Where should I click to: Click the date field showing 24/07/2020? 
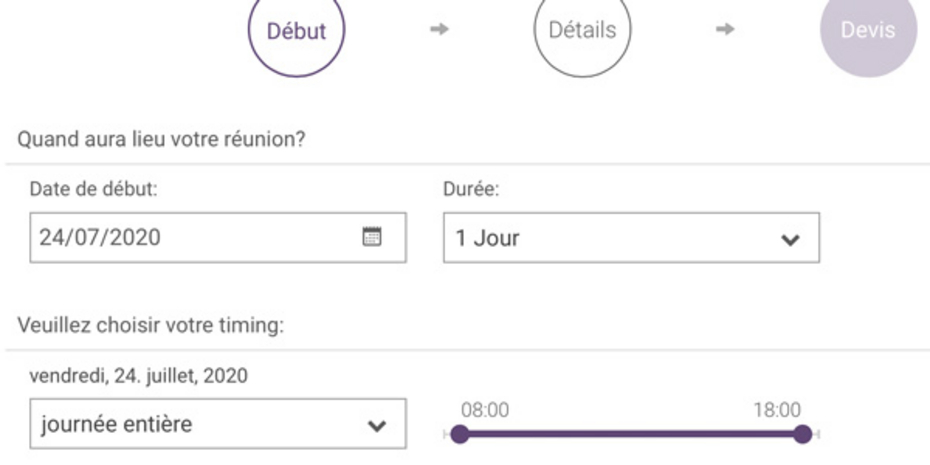coord(190,238)
